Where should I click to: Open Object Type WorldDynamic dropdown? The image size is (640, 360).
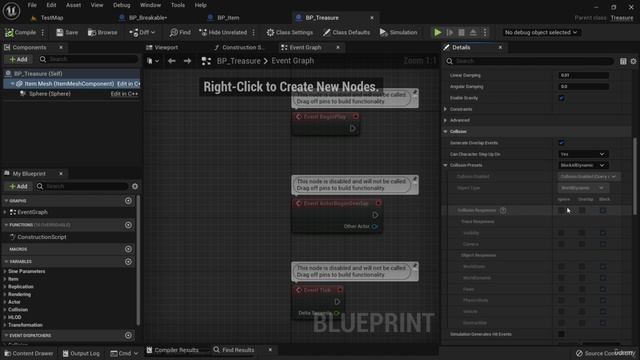click(x=583, y=188)
